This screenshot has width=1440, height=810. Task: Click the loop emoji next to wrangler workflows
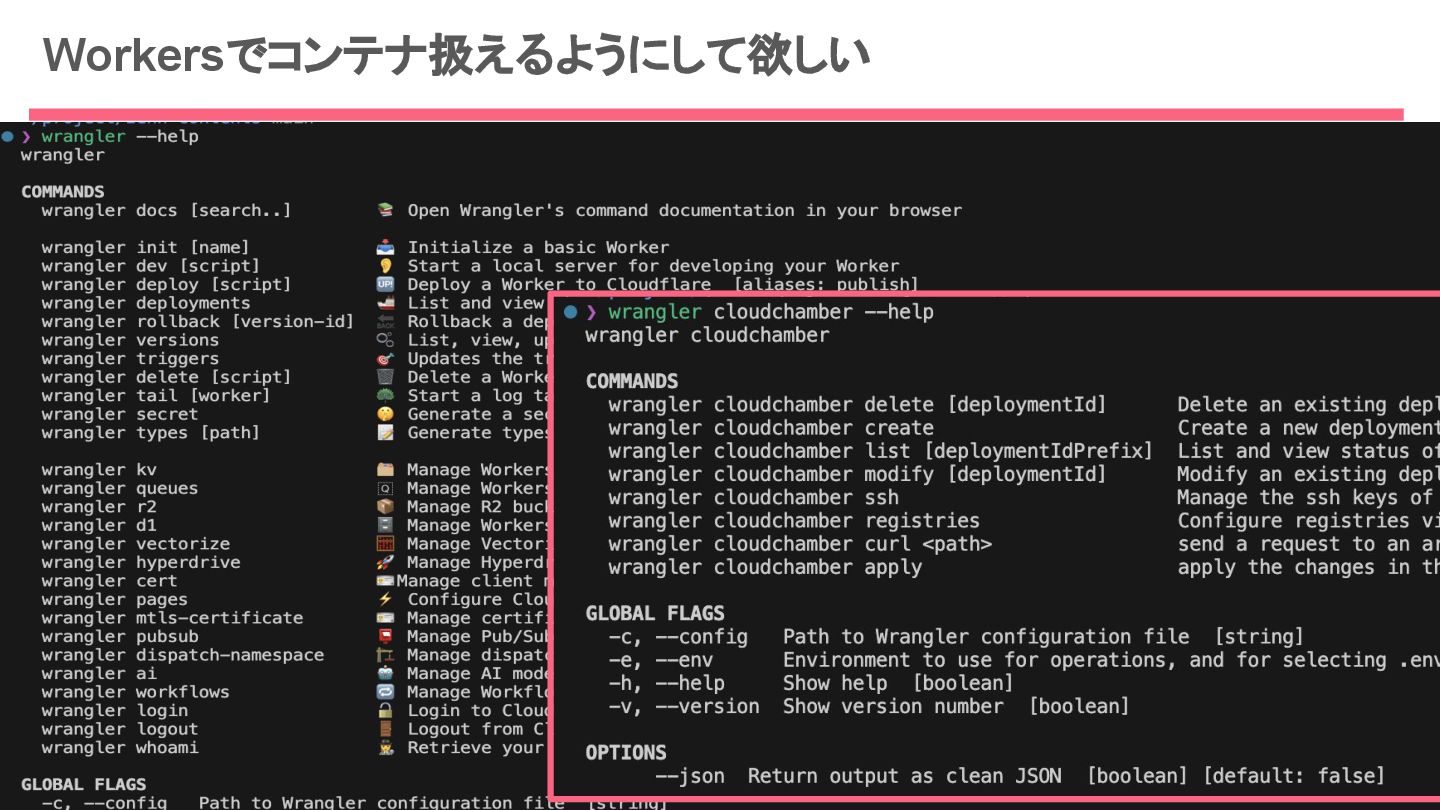pyautogui.click(x=385, y=692)
